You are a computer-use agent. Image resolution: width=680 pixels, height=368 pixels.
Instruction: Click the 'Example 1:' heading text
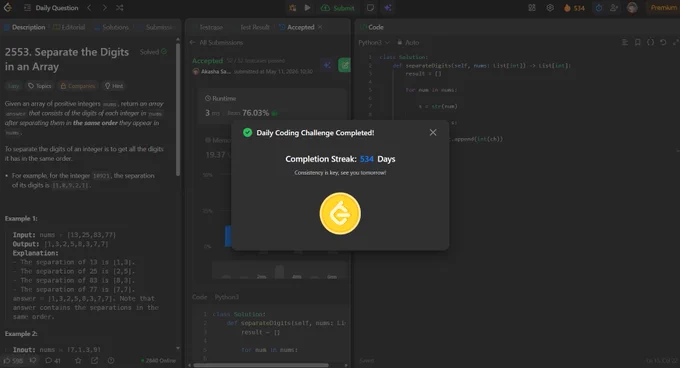pyautogui.click(x=21, y=218)
